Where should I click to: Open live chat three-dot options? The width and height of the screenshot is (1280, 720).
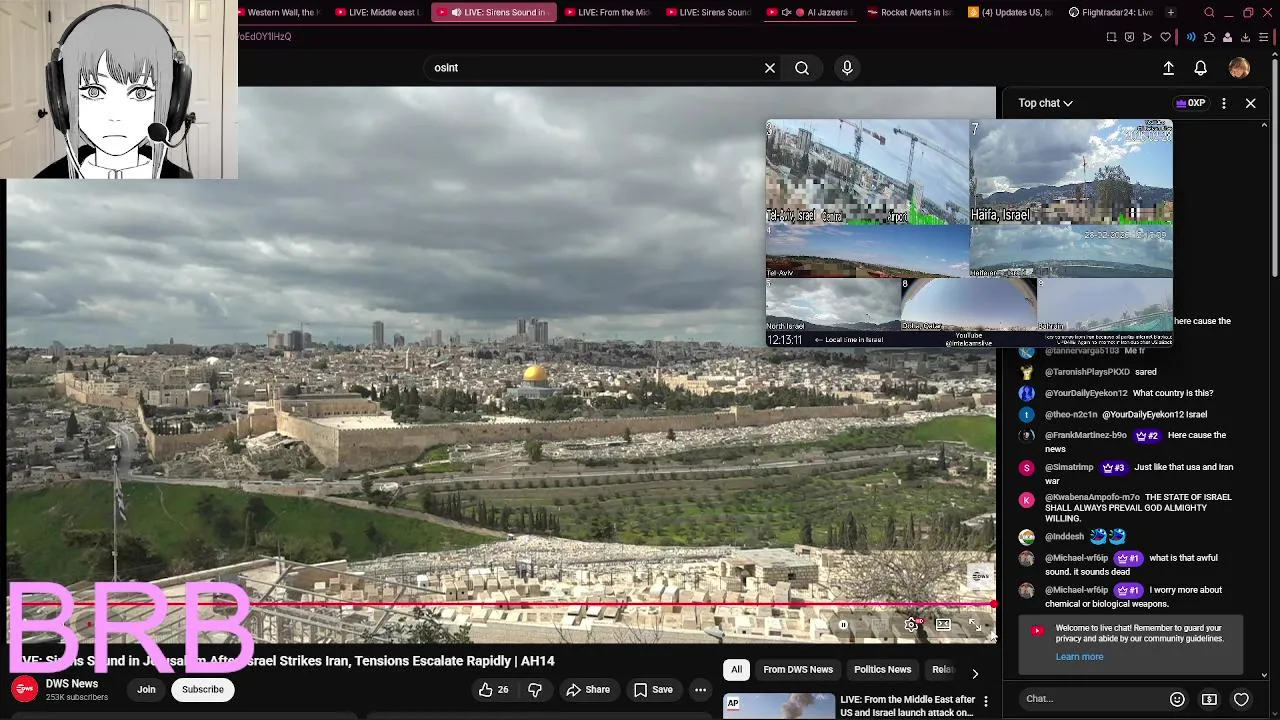point(1224,103)
